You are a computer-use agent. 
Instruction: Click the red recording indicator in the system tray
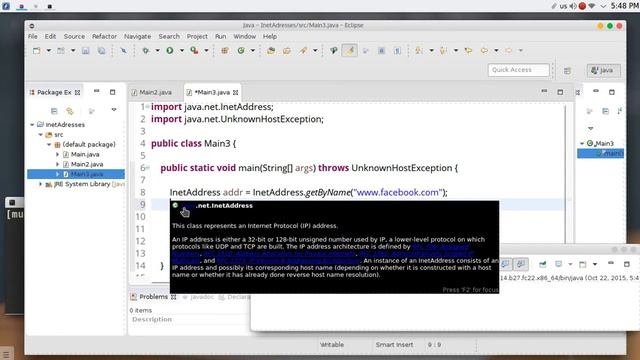pyautogui.click(x=582, y=6)
